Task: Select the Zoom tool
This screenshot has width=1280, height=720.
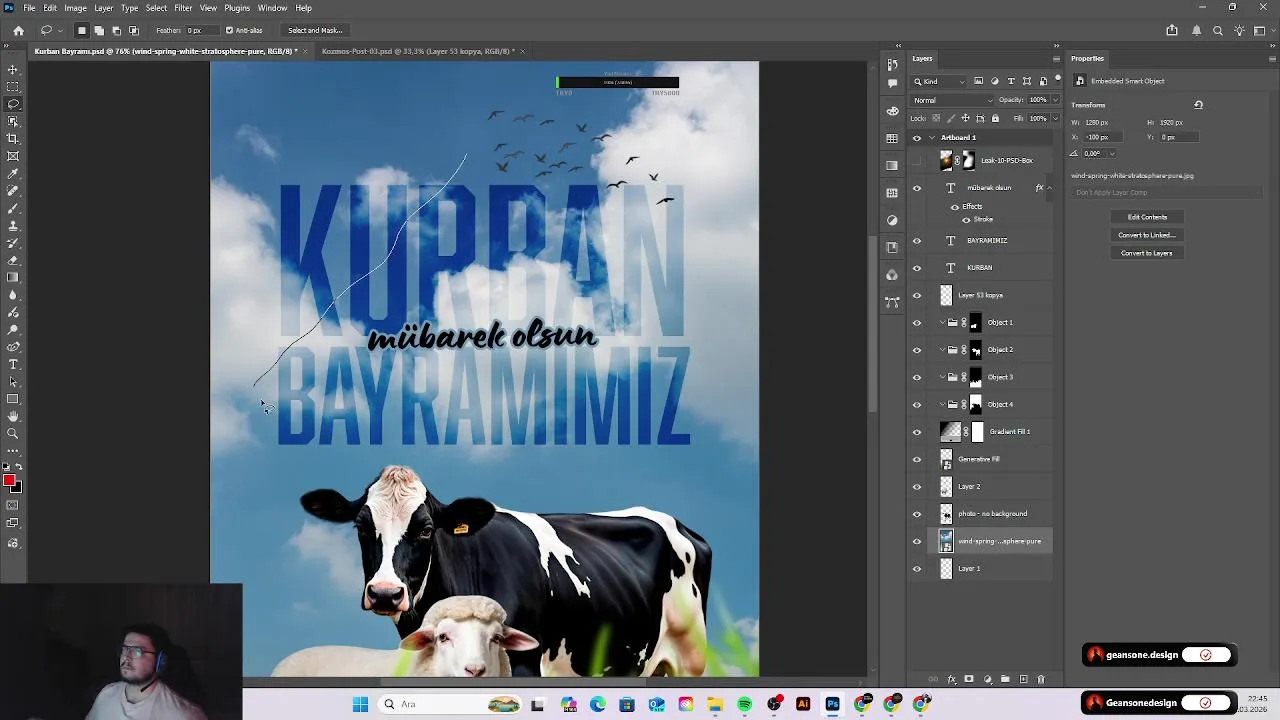Action: point(13,433)
